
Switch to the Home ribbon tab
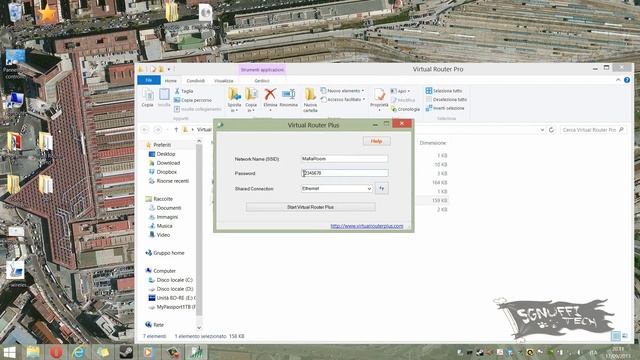tap(171, 81)
